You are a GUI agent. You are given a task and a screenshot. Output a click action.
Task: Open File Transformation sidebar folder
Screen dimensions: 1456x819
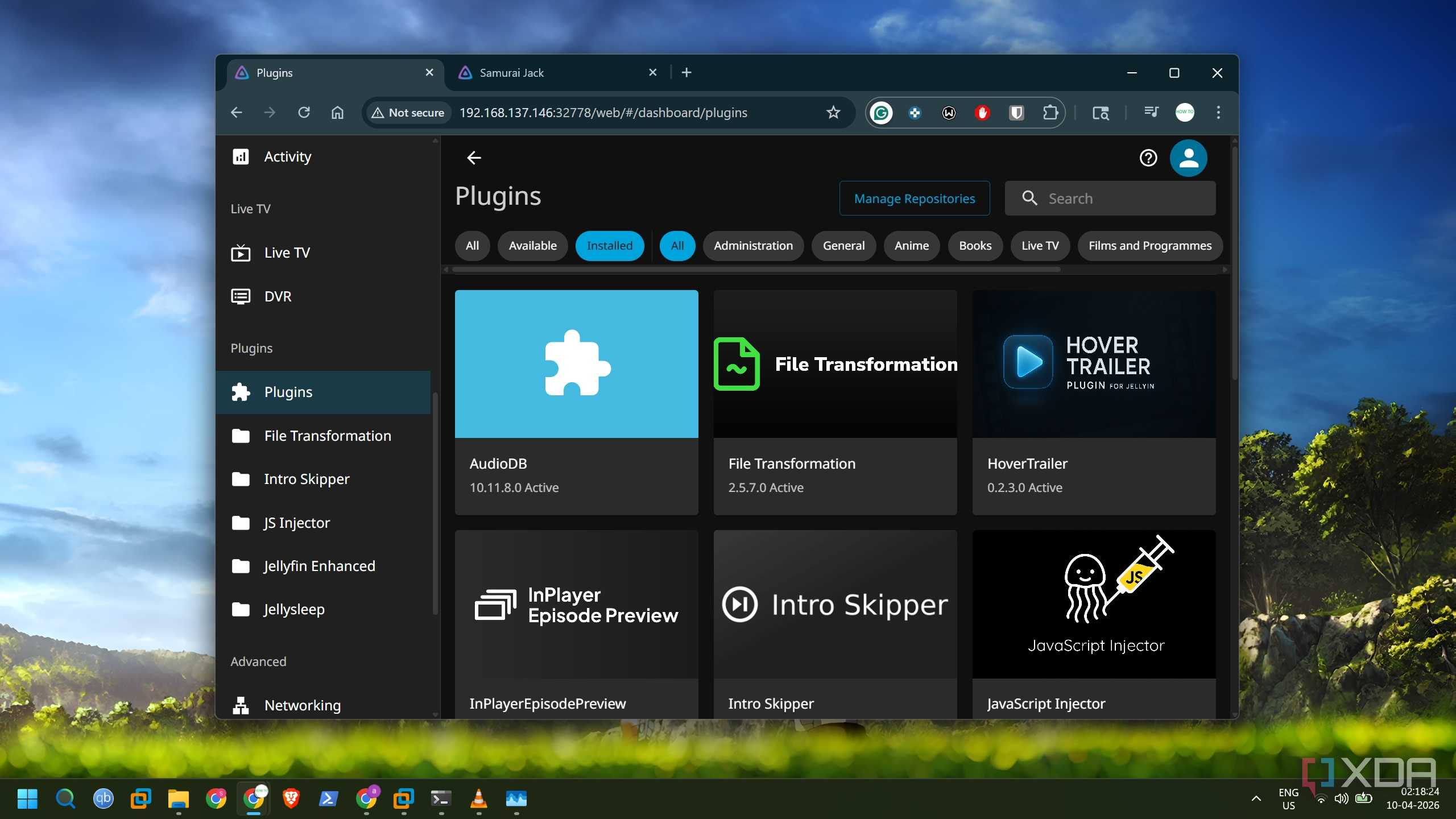(x=322, y=436)
